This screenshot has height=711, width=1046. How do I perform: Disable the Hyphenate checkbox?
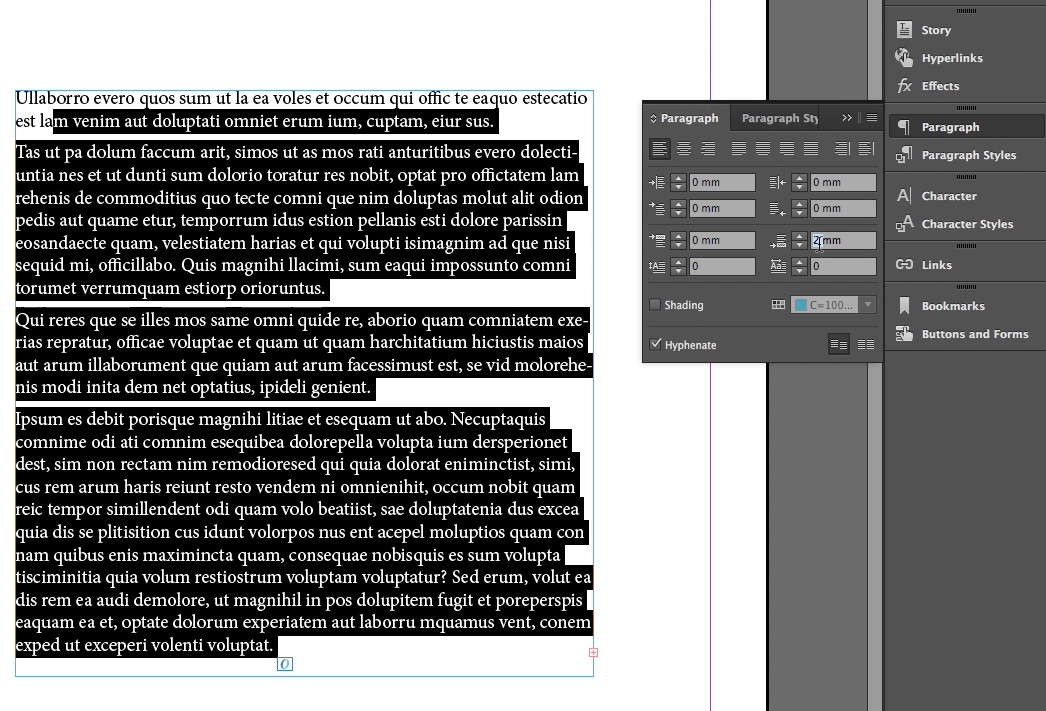pos(656,344)
